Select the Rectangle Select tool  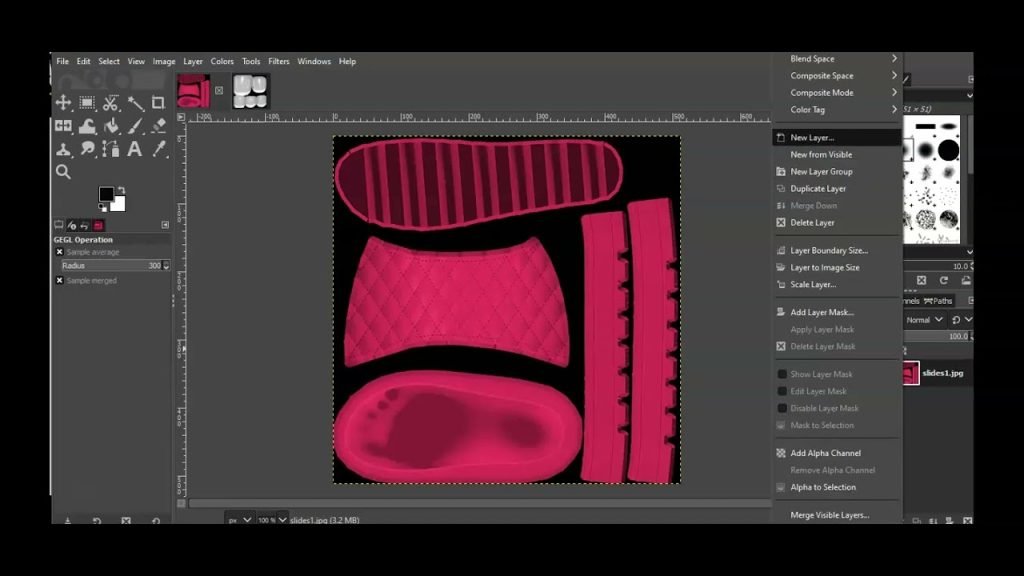[x=87, y=103]
